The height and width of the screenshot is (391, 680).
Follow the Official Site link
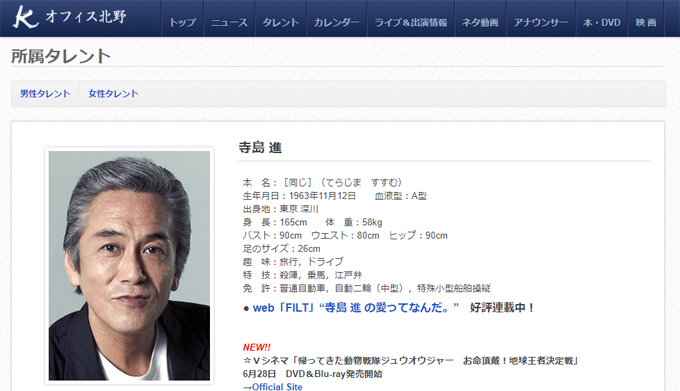coord(277,387)
